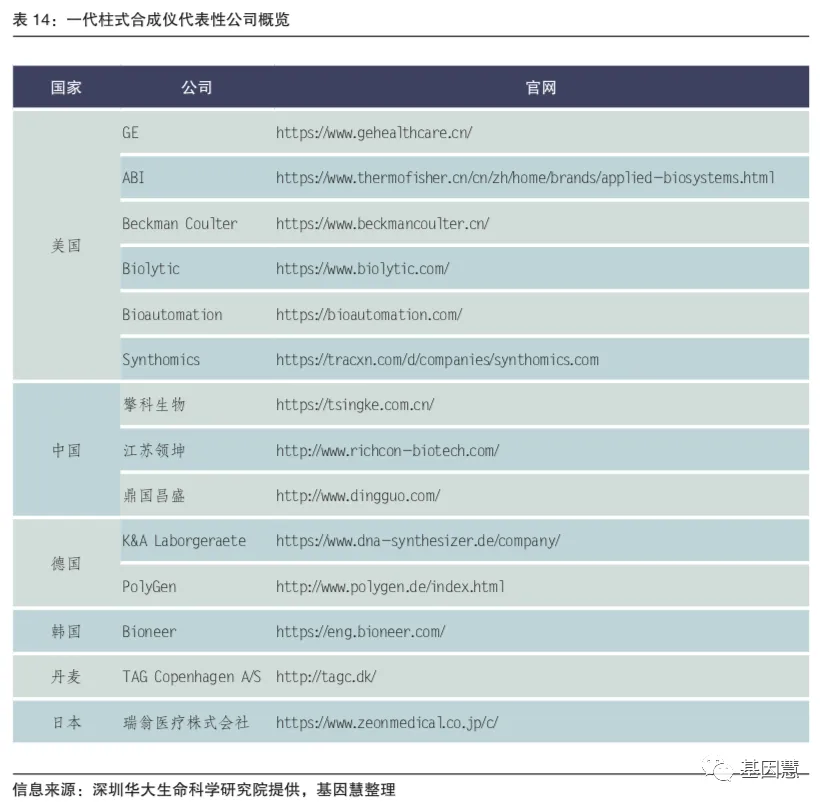826x805 pixels.
Task: Open the gehealthcare.cn website URL
Action: click(374, 133)
